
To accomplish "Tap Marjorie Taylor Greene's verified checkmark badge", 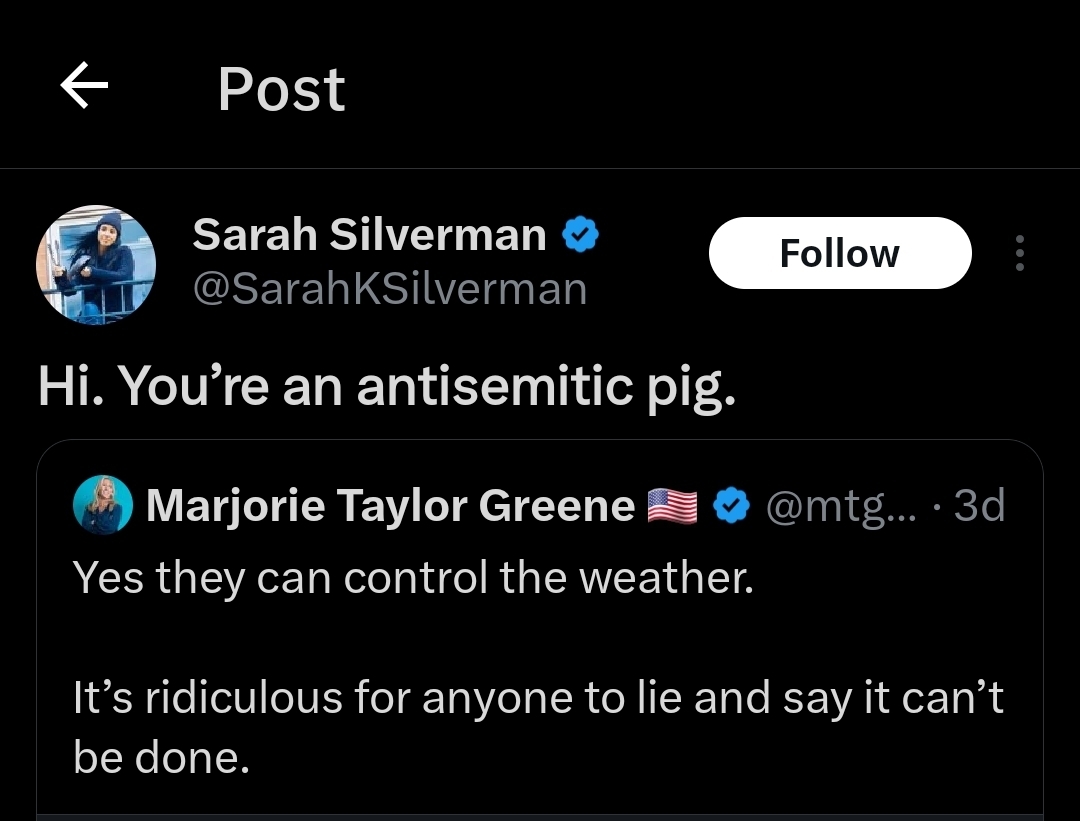I will [x=731, y=506].
